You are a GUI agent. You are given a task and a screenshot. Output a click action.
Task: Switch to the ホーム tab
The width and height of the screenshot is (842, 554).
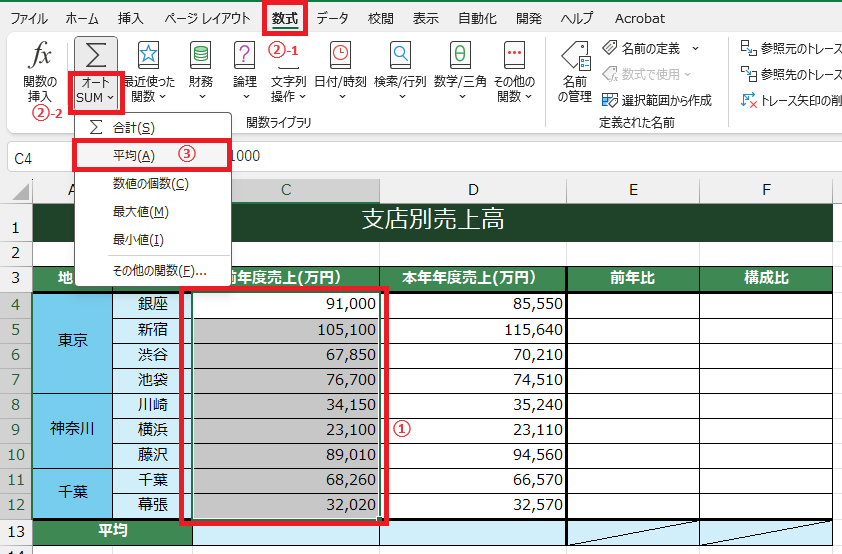click(x=82, y=18)
